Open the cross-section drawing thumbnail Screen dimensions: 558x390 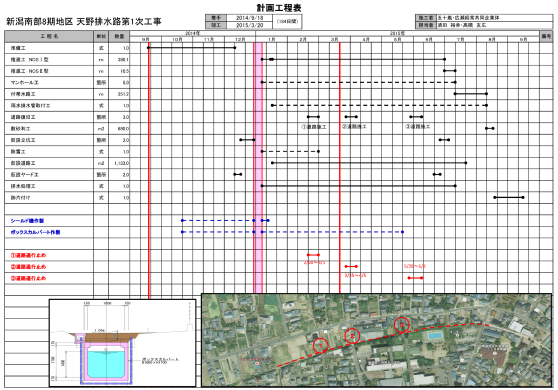point(122,343)
